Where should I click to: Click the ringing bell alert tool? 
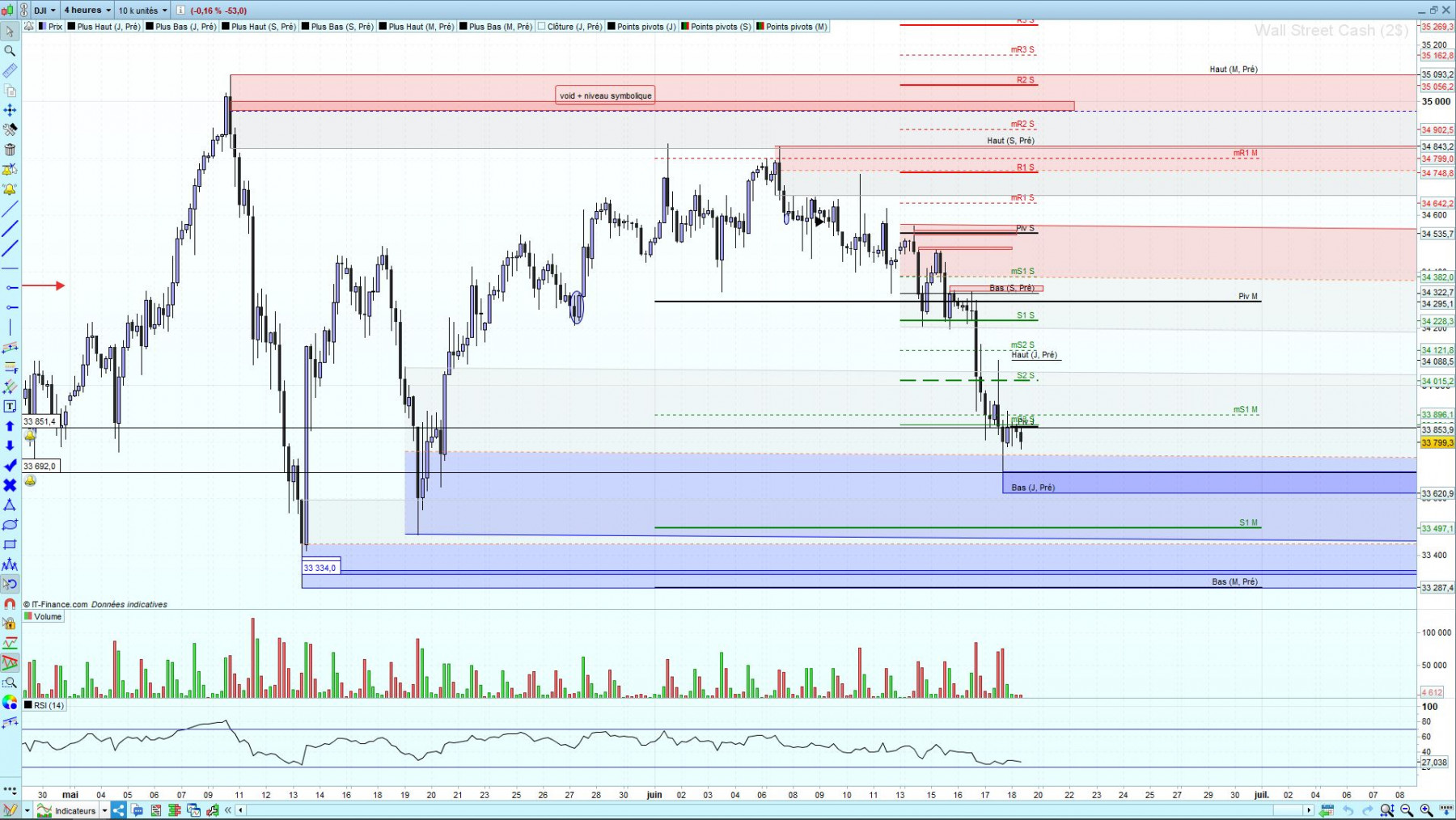tap(10, 189)
